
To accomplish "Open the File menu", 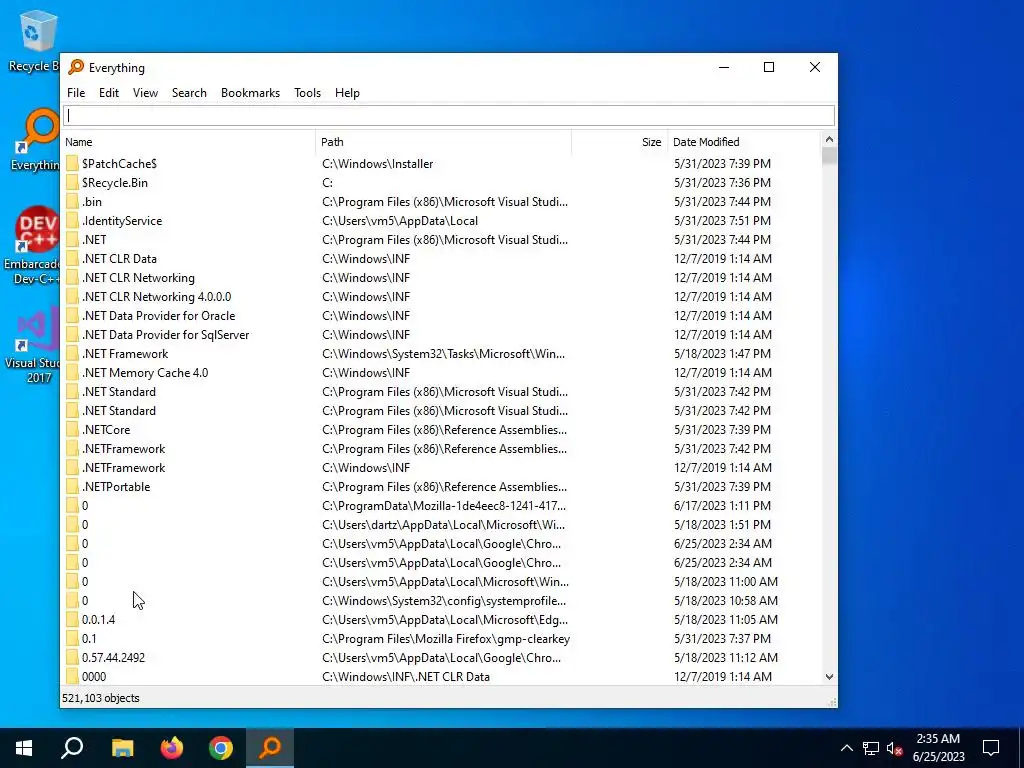I will tap(76, 93).
